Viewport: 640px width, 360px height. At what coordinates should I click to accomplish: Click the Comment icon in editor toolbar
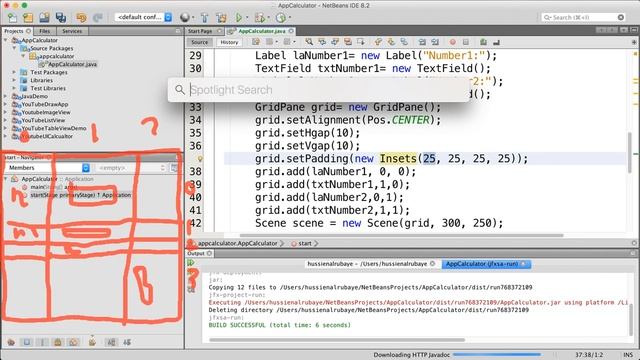click(x=483, y=42)
